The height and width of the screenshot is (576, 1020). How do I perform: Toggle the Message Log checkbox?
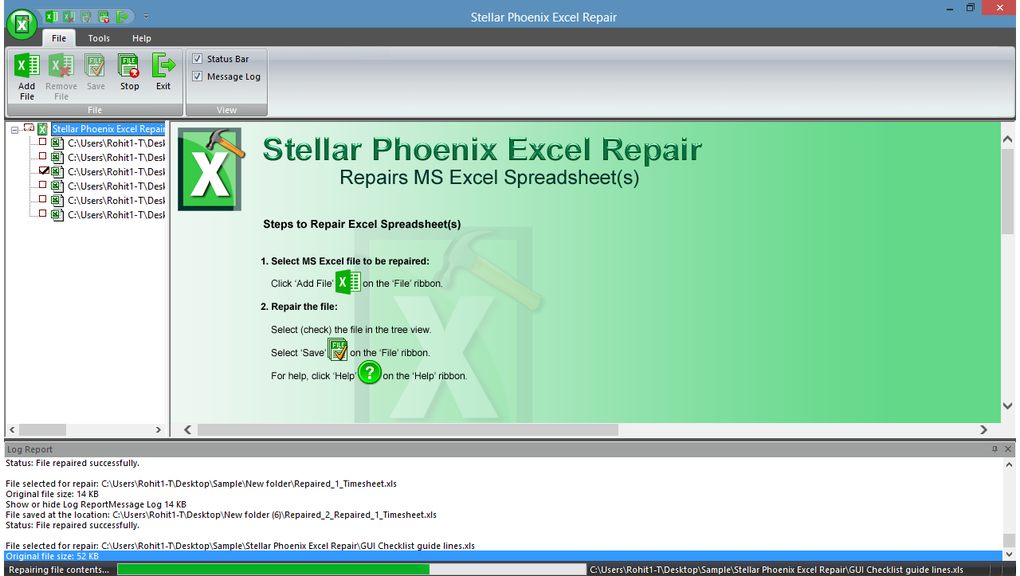coord(197,76)
